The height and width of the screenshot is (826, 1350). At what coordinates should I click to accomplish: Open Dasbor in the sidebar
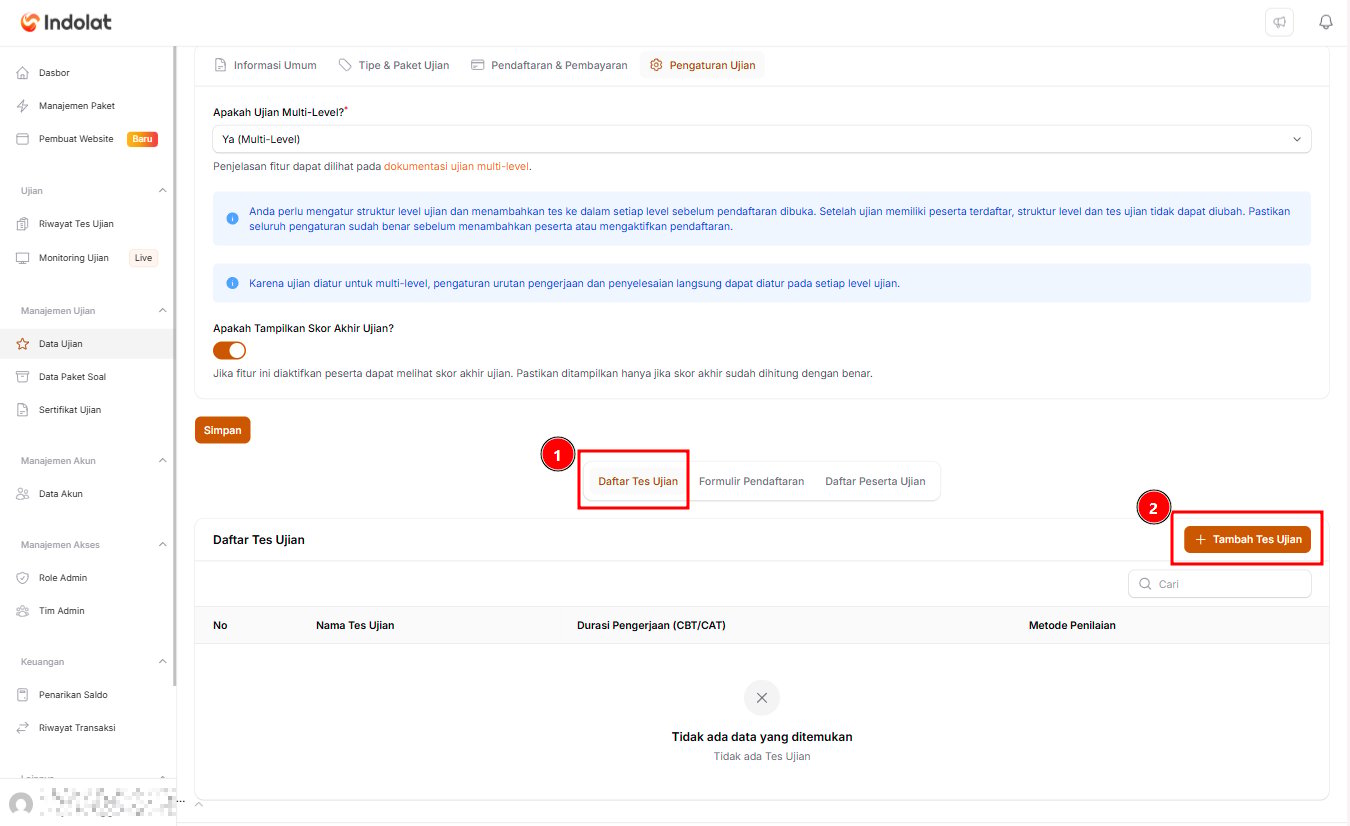(88, 73)
